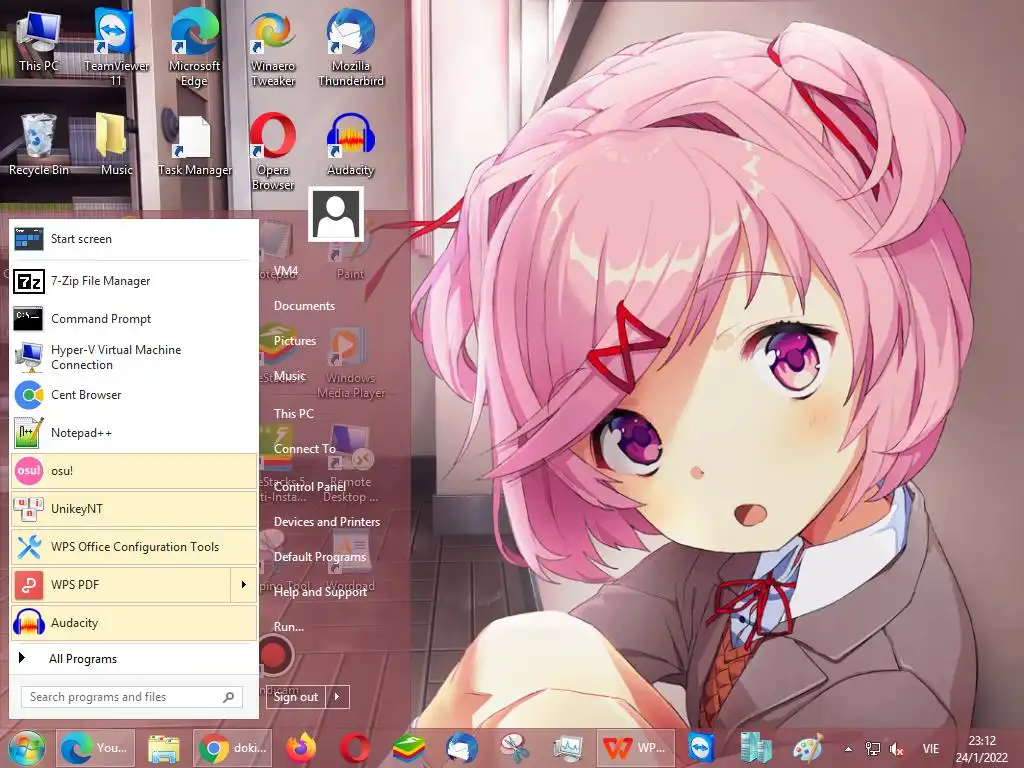
Task: Expand WPS PDF jump list arrow
Action: (x=244, y=584)
